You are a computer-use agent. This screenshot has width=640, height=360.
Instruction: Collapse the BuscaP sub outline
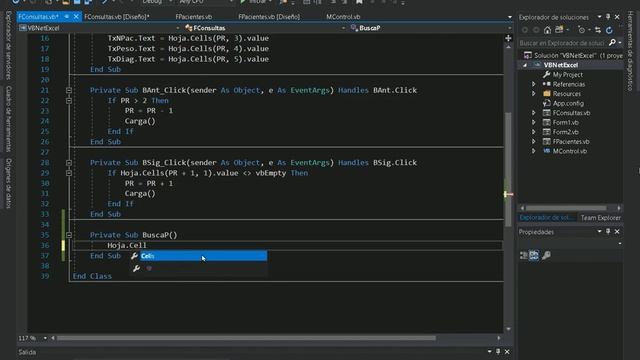click(69, 235)
